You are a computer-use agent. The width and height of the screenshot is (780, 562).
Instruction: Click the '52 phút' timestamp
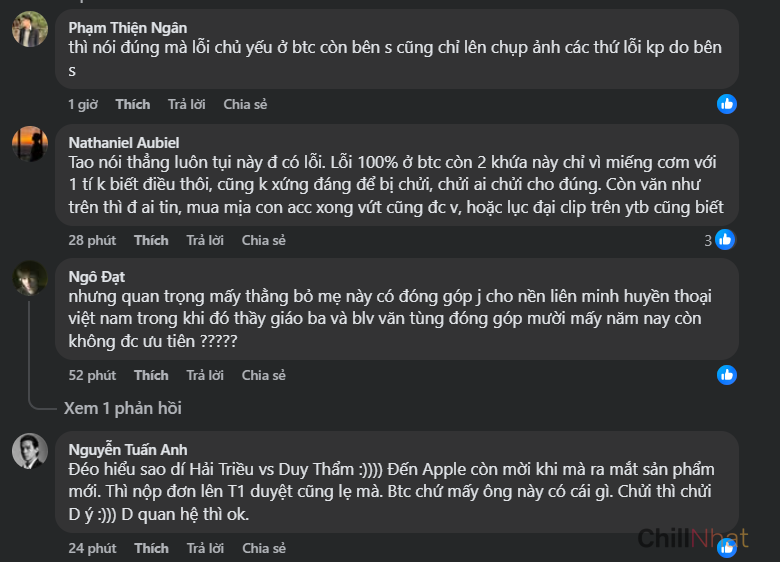tap(92, 375)
